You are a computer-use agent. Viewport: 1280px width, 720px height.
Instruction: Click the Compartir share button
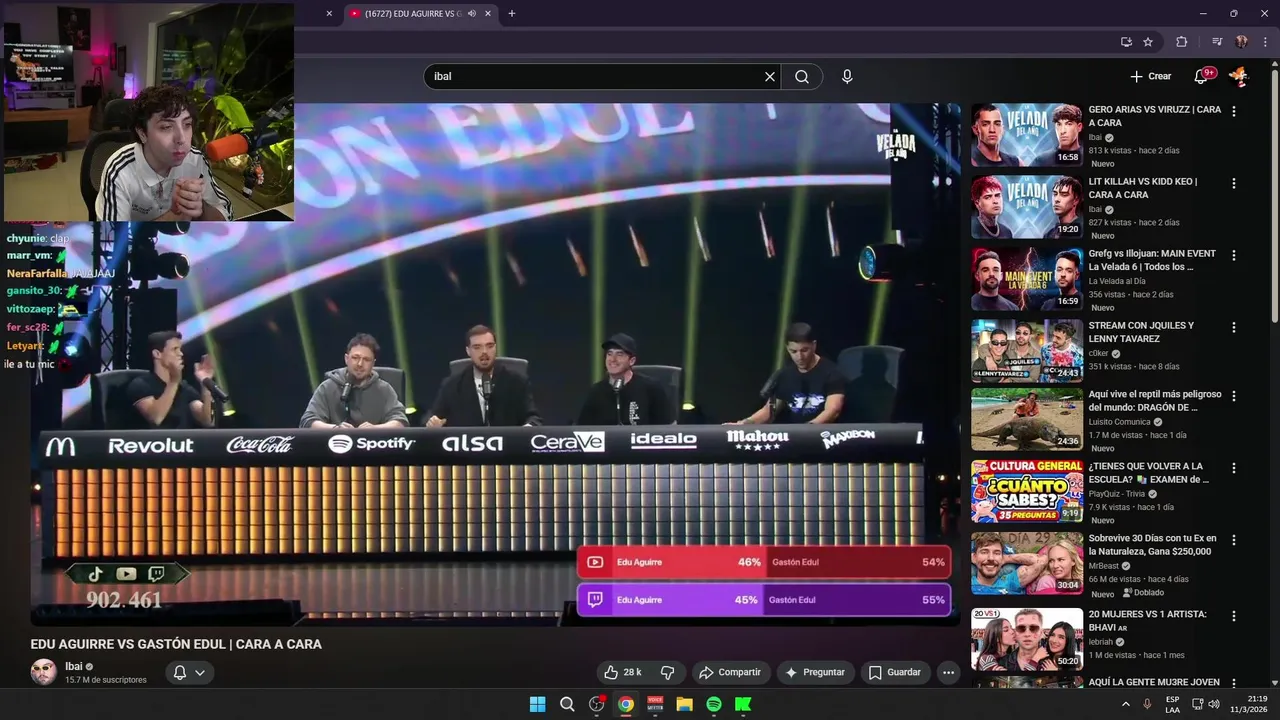pyautogui.click(x=730, y=672)
